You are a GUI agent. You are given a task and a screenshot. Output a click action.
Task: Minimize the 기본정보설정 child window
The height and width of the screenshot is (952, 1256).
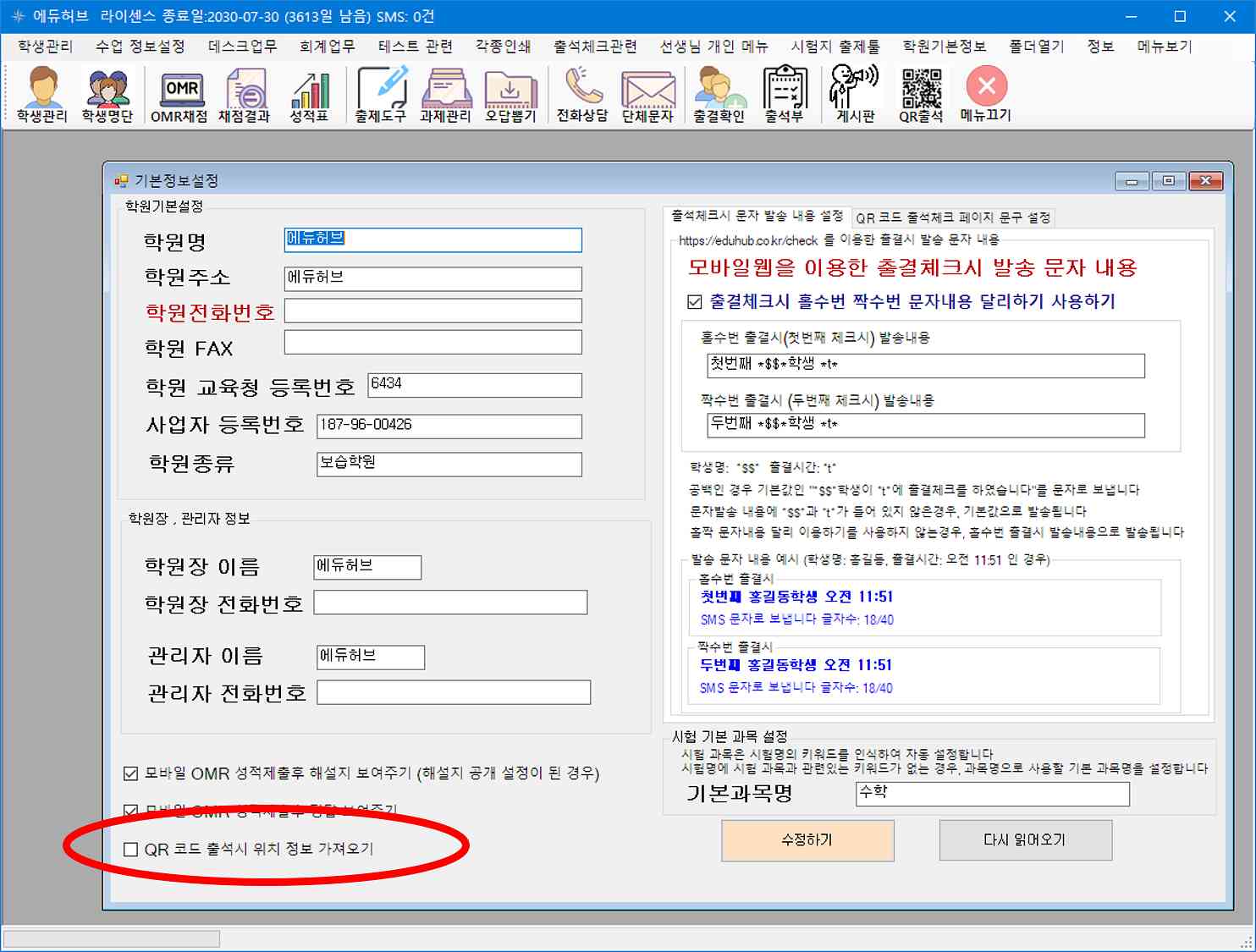1132,181
